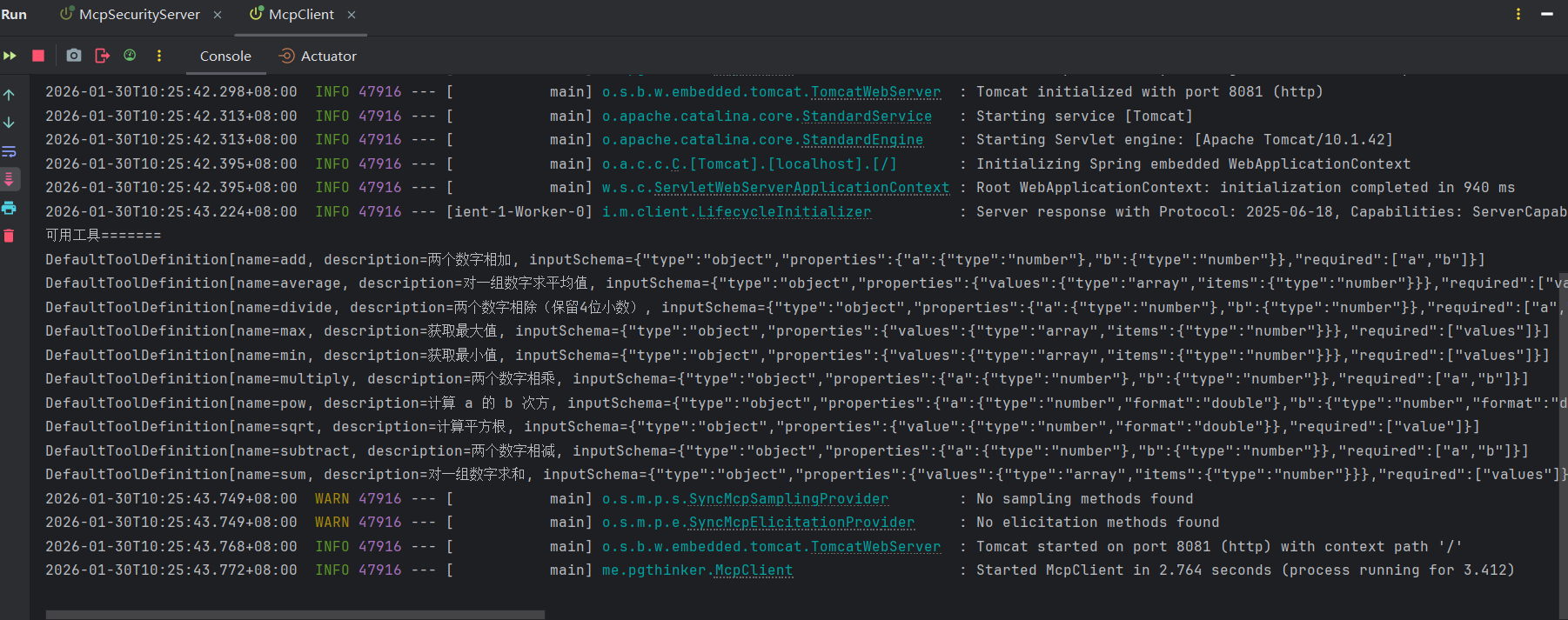
Task: Open the profiler gauge icon
Action: pos(130,56)
